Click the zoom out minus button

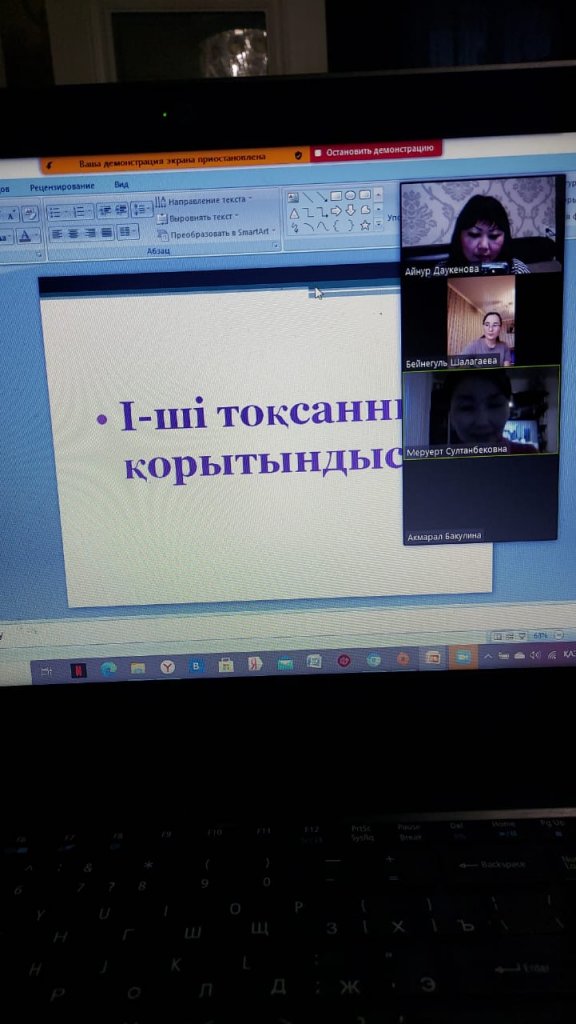[559, 635]
